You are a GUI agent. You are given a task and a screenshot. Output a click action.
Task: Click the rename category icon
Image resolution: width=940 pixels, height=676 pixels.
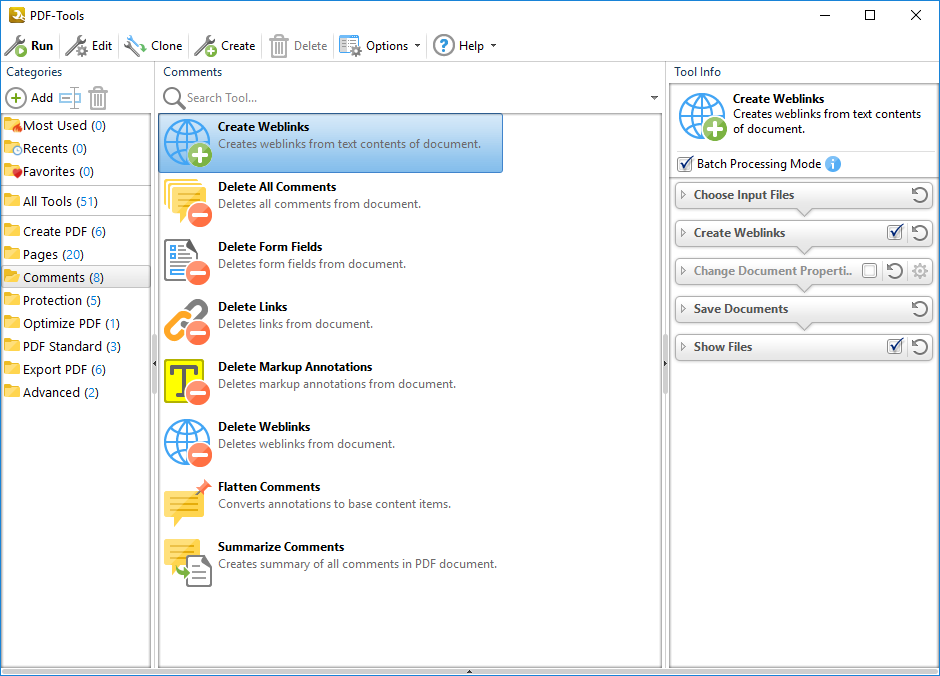[x=69, y=98]
